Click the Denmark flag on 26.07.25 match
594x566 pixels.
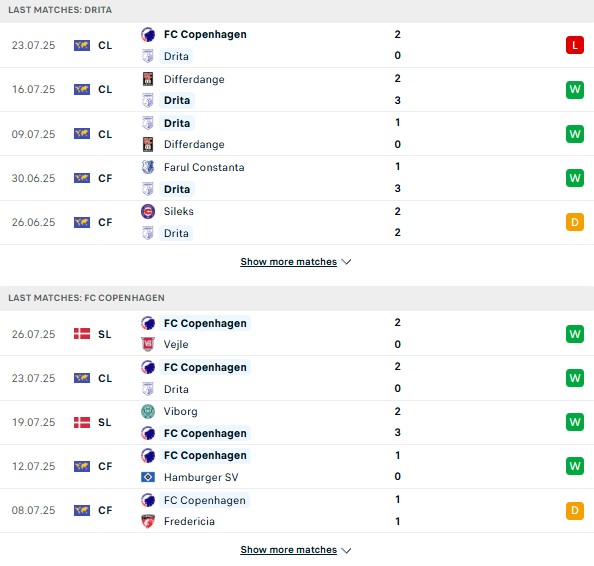pos(82,334)
